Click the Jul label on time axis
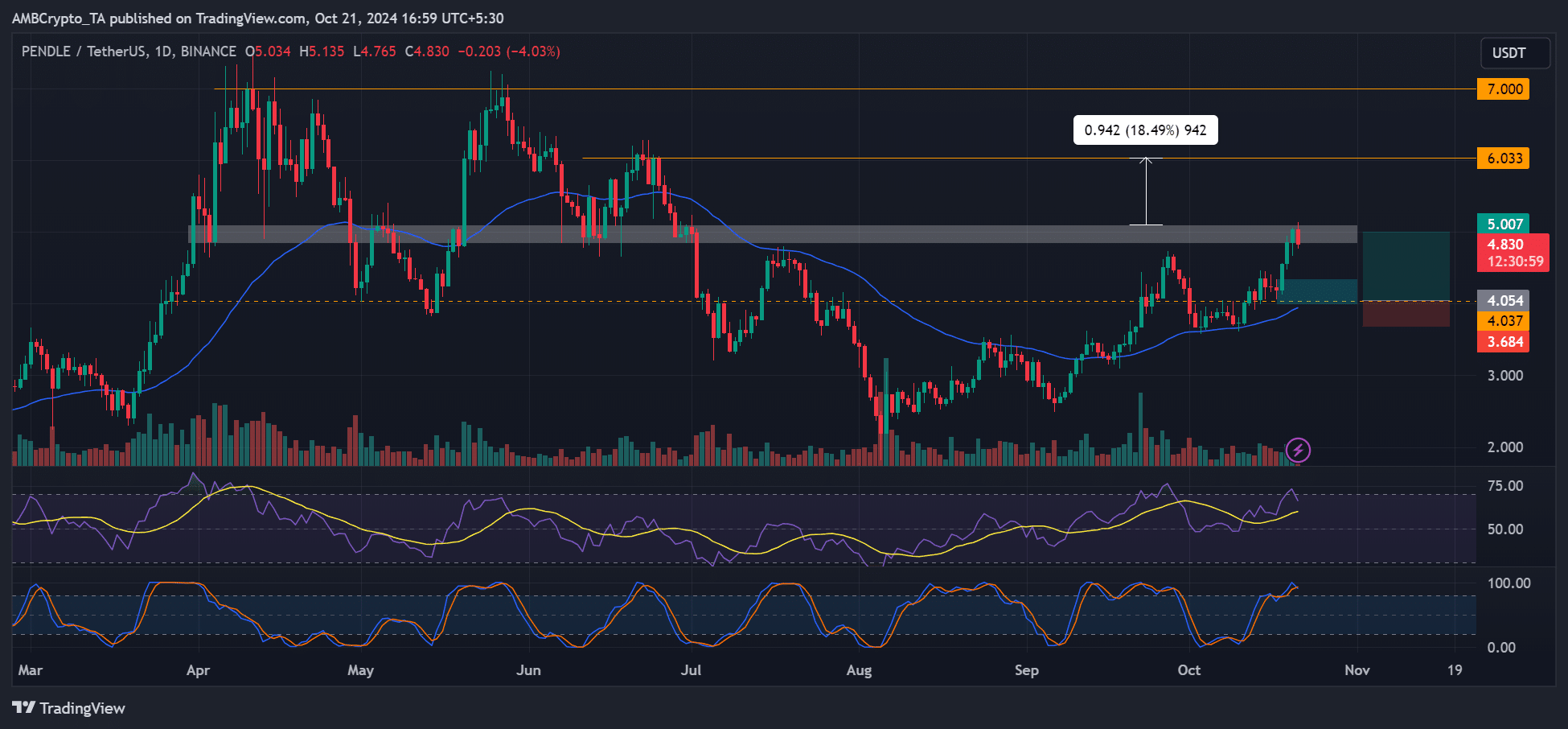The width and height of the screenshot is (1568, 729). pyautogui.click(x=691, y=670)
